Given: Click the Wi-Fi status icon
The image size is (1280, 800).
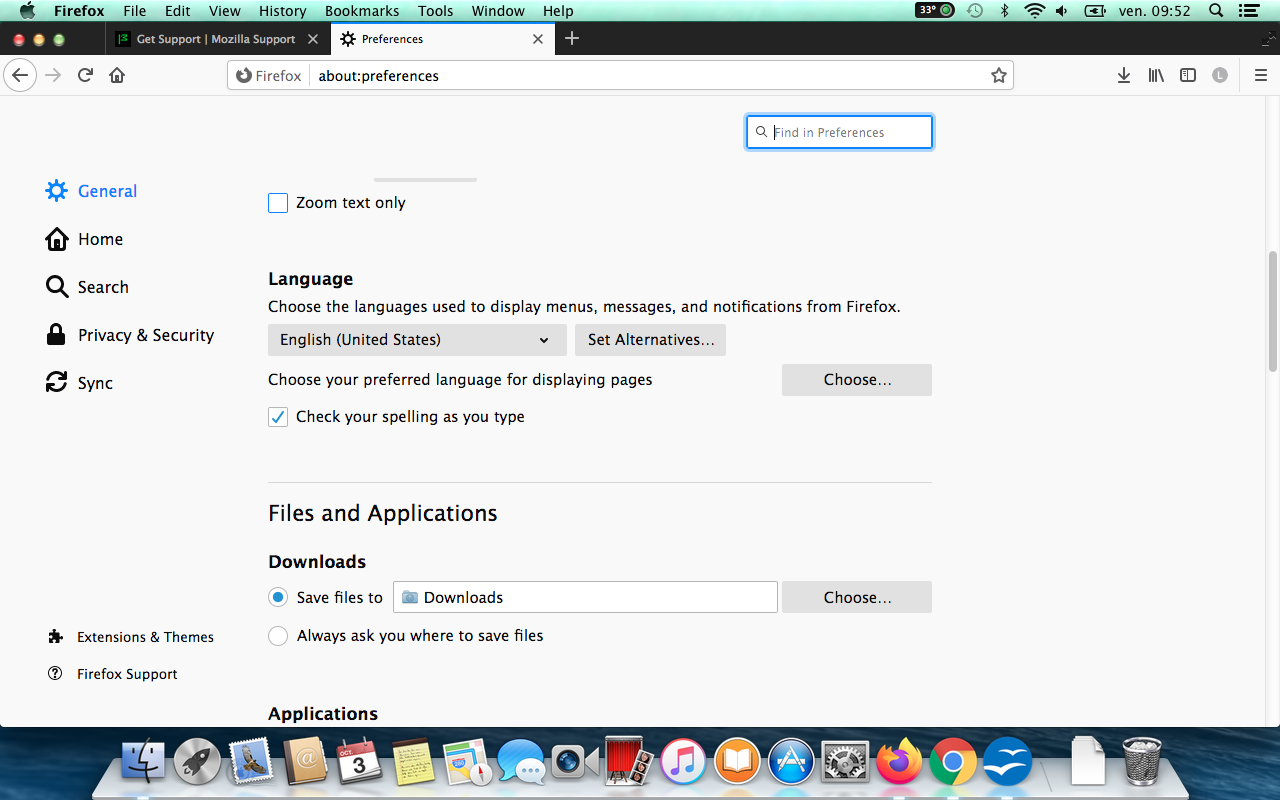Looking at the screenshot, I should (1034, 11).
